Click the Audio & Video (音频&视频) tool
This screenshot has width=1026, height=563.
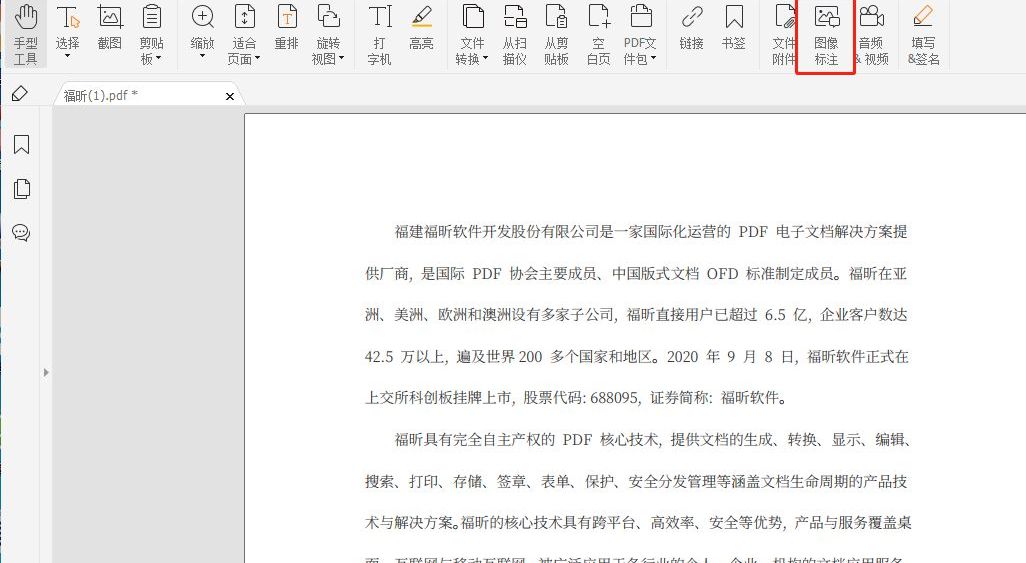[x=871, y=34]
